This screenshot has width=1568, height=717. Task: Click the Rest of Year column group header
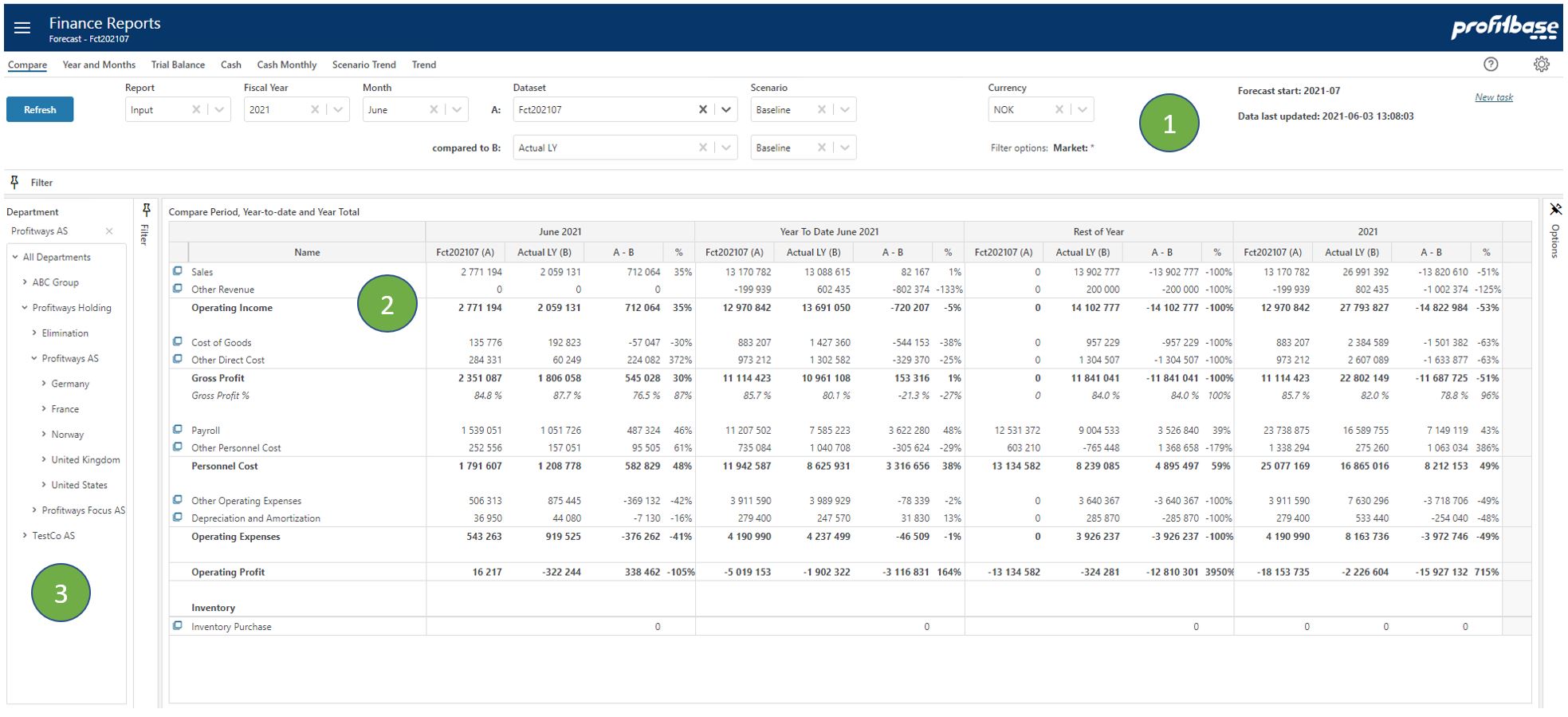click(x=1098, y=231)
